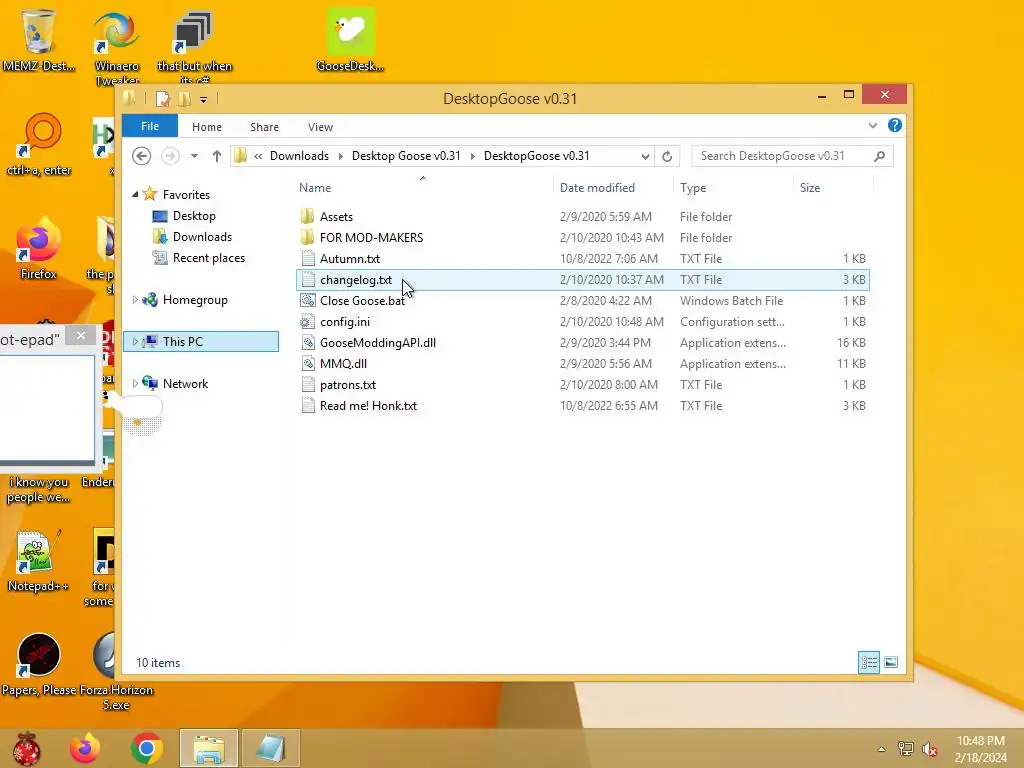This screenshot has height=768, width=1024.
Task: Launch Firefox from the taskbar
Action: [85, 748]
